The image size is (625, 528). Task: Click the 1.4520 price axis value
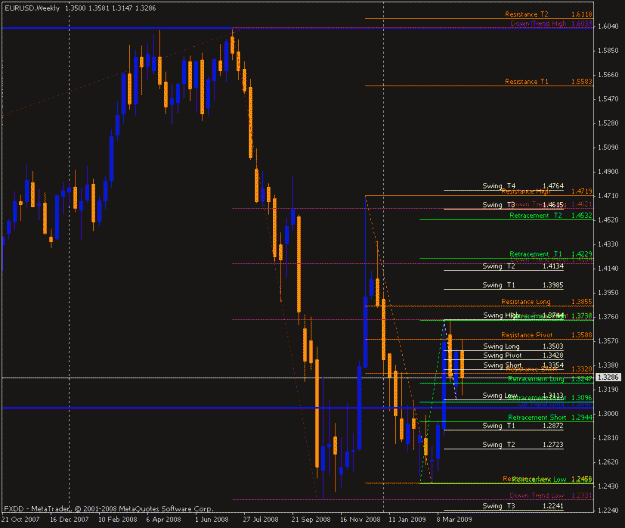608,220
